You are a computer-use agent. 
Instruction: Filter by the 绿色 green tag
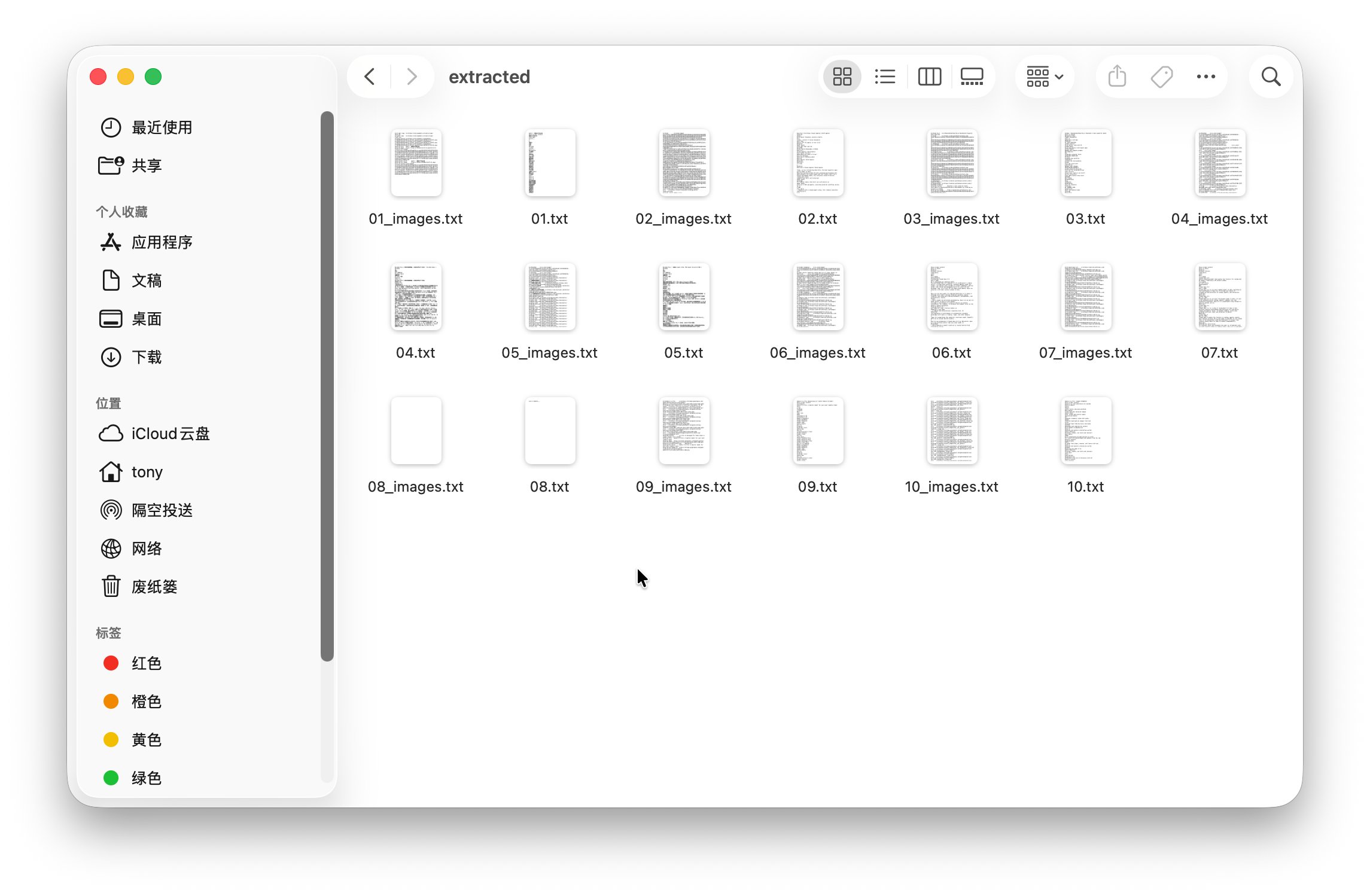pos(147,778)
